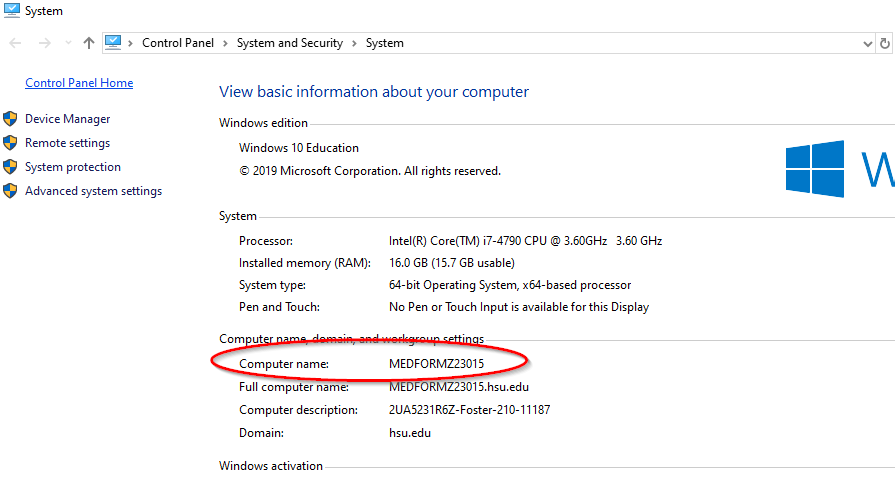
Task: Select the No Pen or Touch Input text
Action: pyautogui.click(x=519, y=307)
